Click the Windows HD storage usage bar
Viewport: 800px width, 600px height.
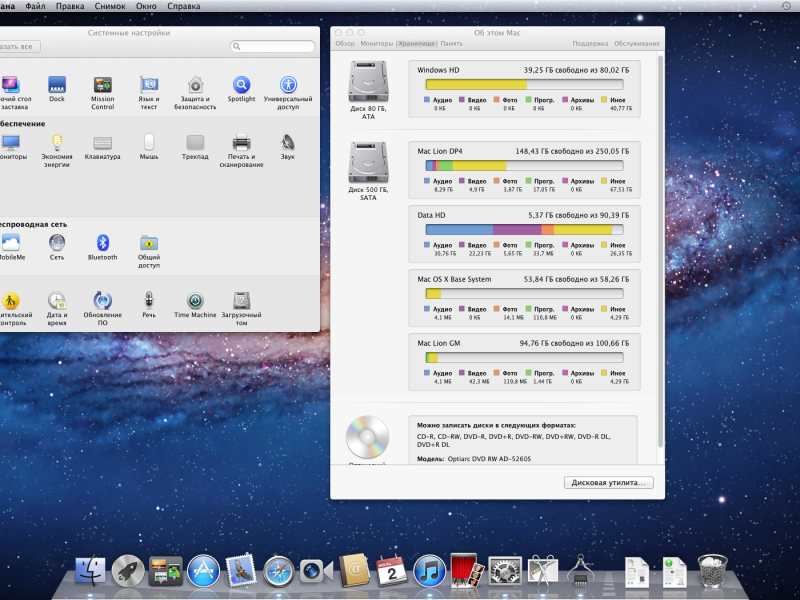pos(524,85)
